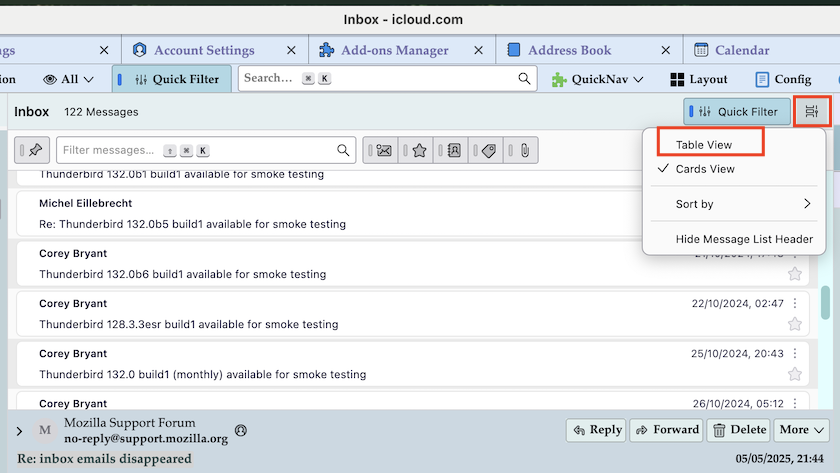Close the Account Settings tab
840x473 pixels.
point(291,50)
